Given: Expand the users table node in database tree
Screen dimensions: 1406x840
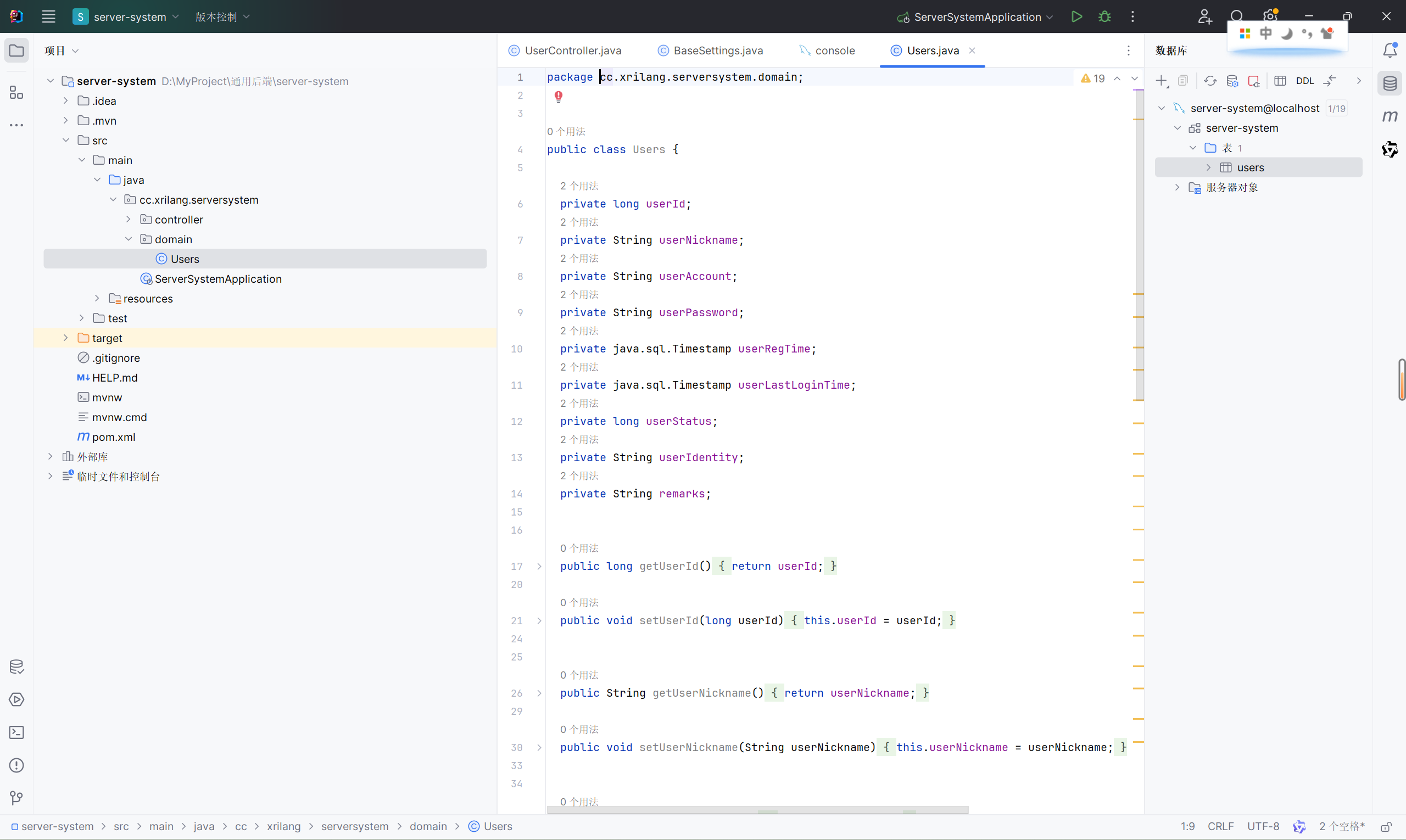Looking at the screenshot, I should click(1208, 167).
